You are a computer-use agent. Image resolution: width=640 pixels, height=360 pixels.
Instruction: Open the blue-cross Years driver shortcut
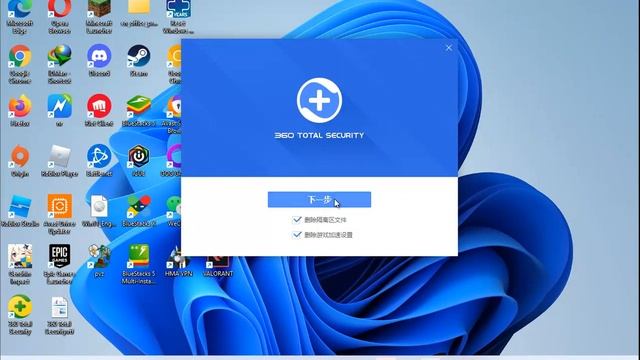178,16
